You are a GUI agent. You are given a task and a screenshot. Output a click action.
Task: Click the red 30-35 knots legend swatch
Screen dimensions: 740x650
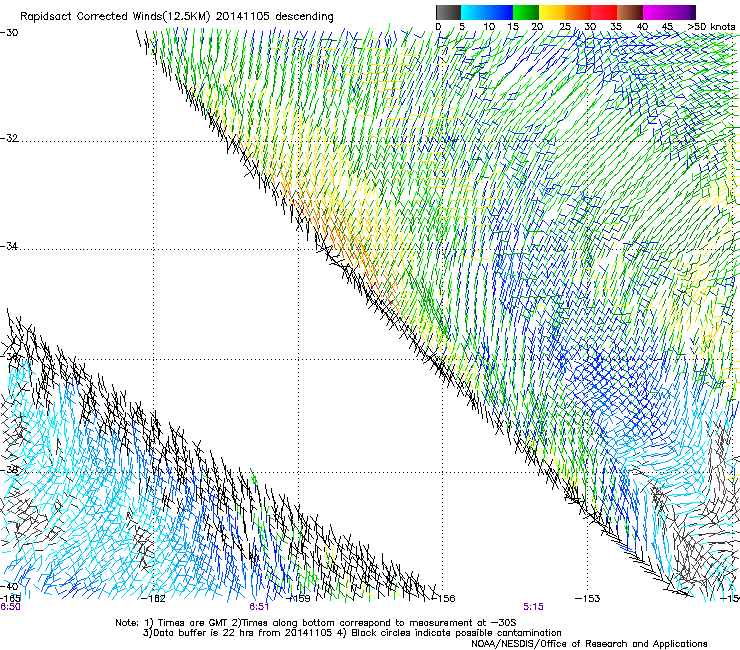(x=604, y=12)
